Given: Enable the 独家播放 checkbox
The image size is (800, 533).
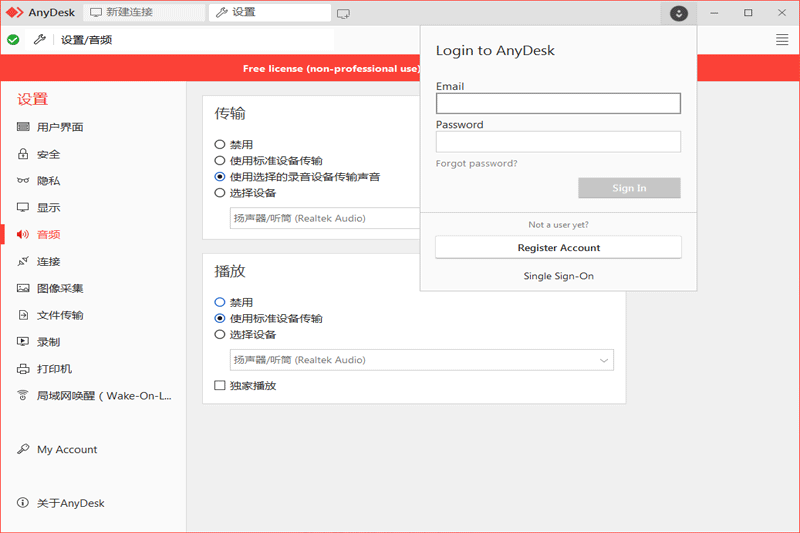Looking at the screenshot, I should click(x=220, y=385).
